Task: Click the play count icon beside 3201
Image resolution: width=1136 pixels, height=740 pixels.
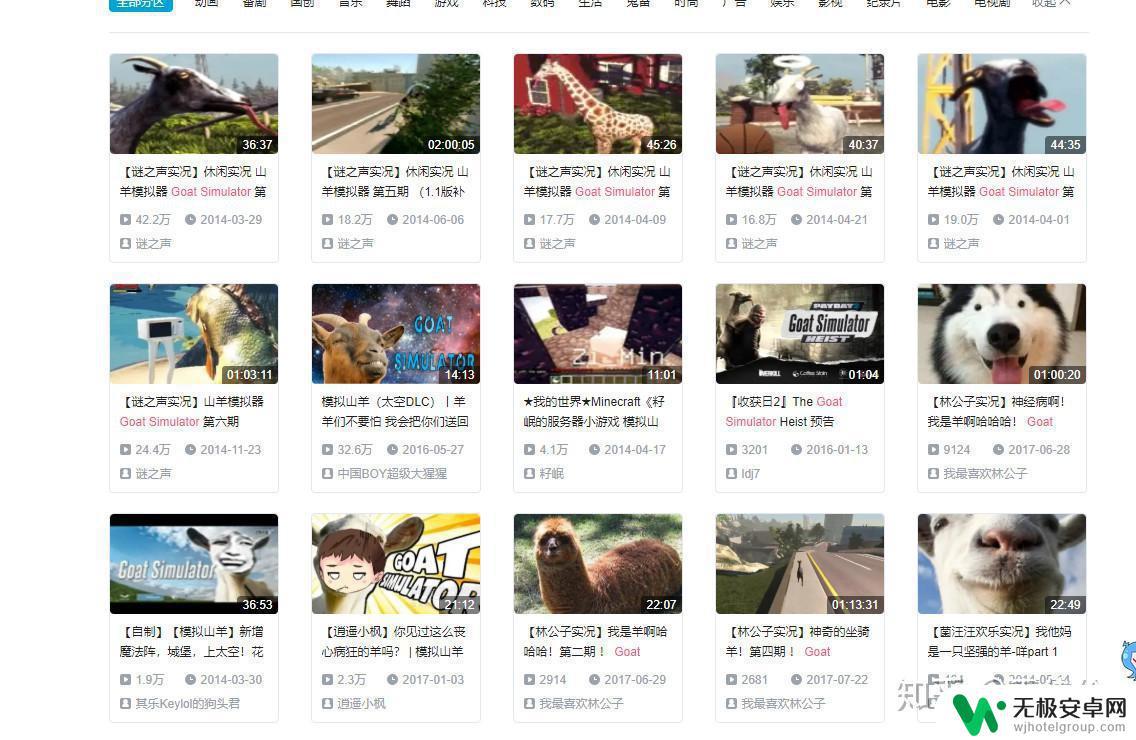Action: point(732,450)
